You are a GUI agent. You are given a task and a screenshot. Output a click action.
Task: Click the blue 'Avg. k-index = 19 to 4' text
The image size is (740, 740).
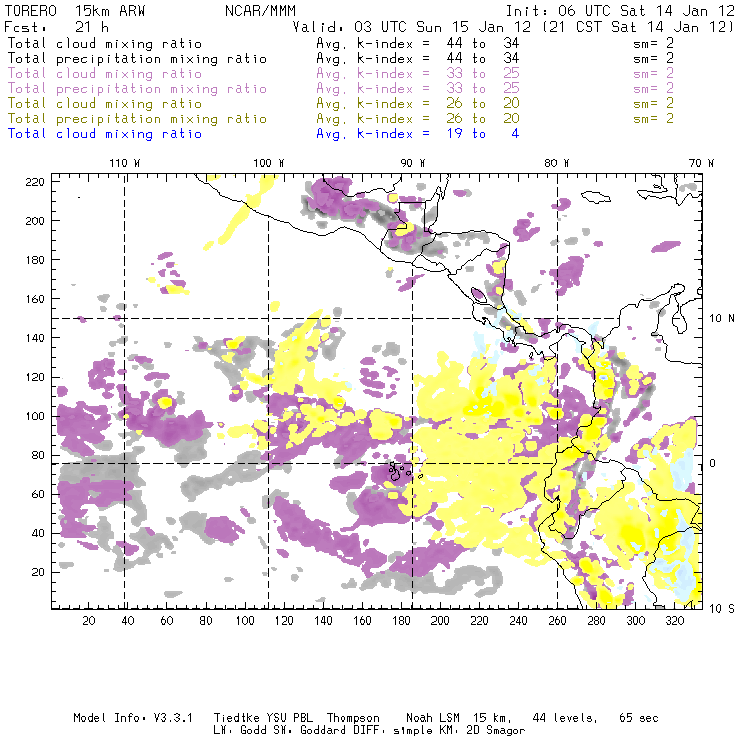click(418, 134)
